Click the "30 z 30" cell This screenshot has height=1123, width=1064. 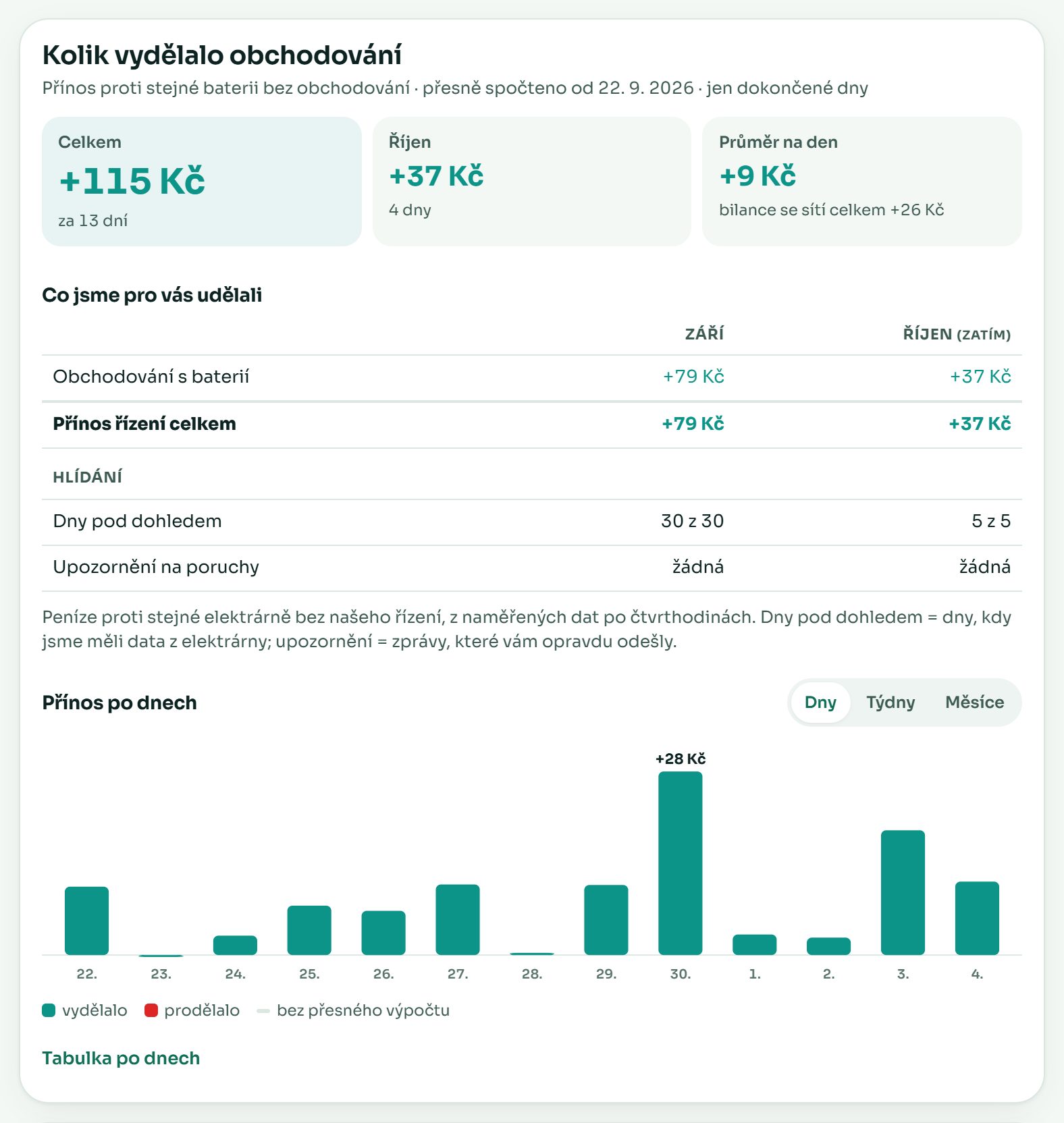[693, 521]
